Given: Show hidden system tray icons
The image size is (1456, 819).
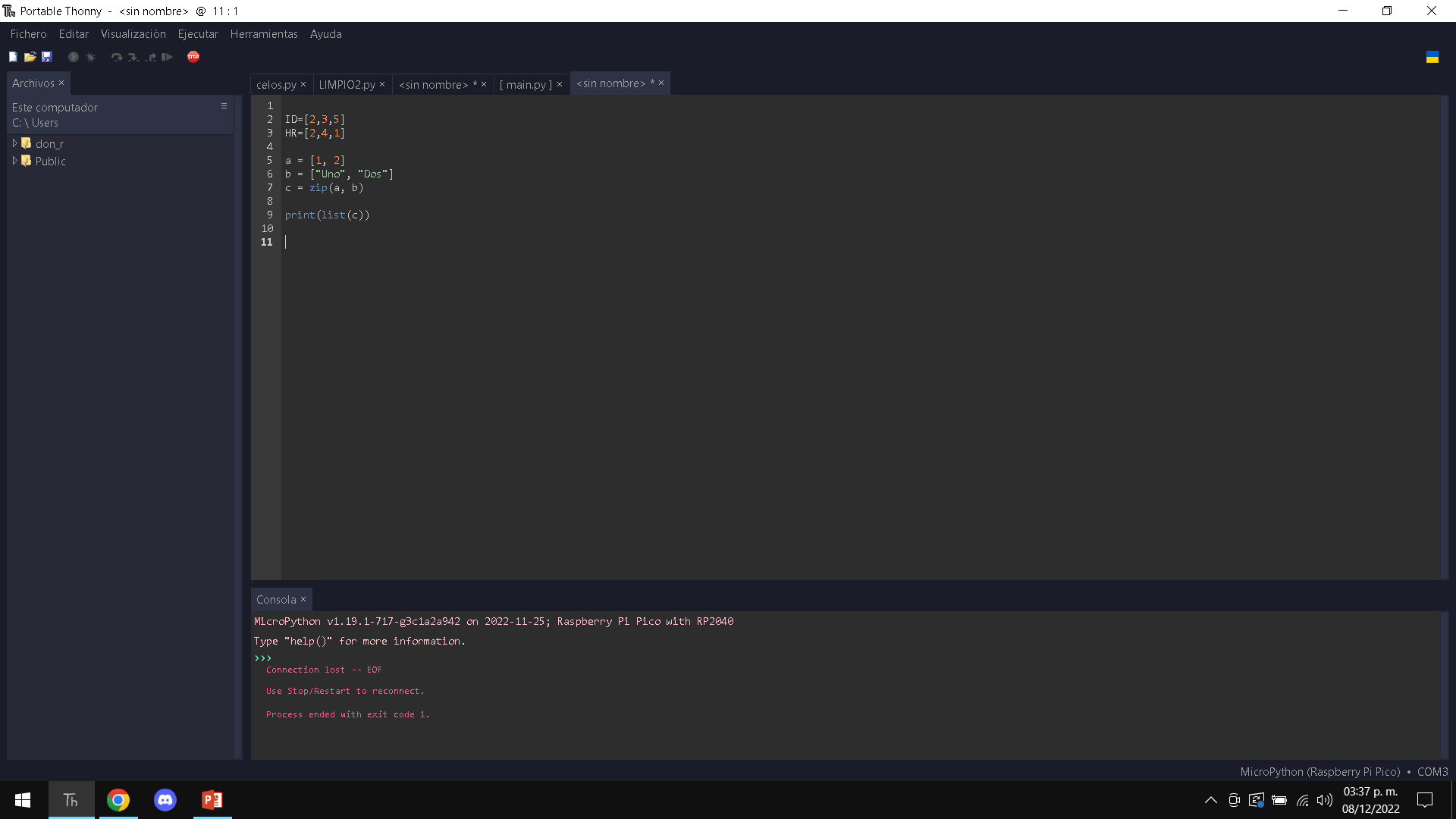Looking at the screenshot, I should [1211, 800].
